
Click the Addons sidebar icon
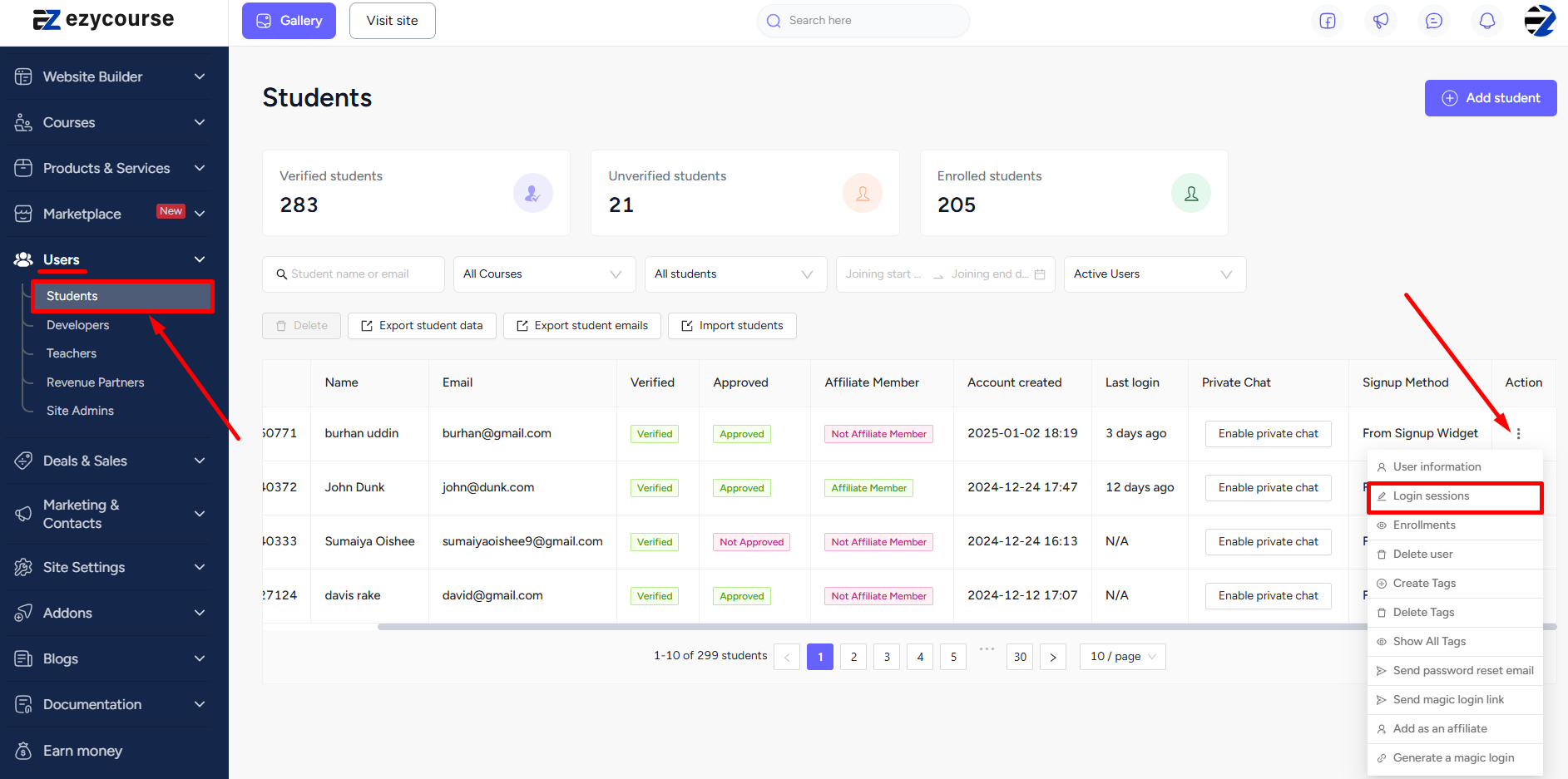coord(23,613)
